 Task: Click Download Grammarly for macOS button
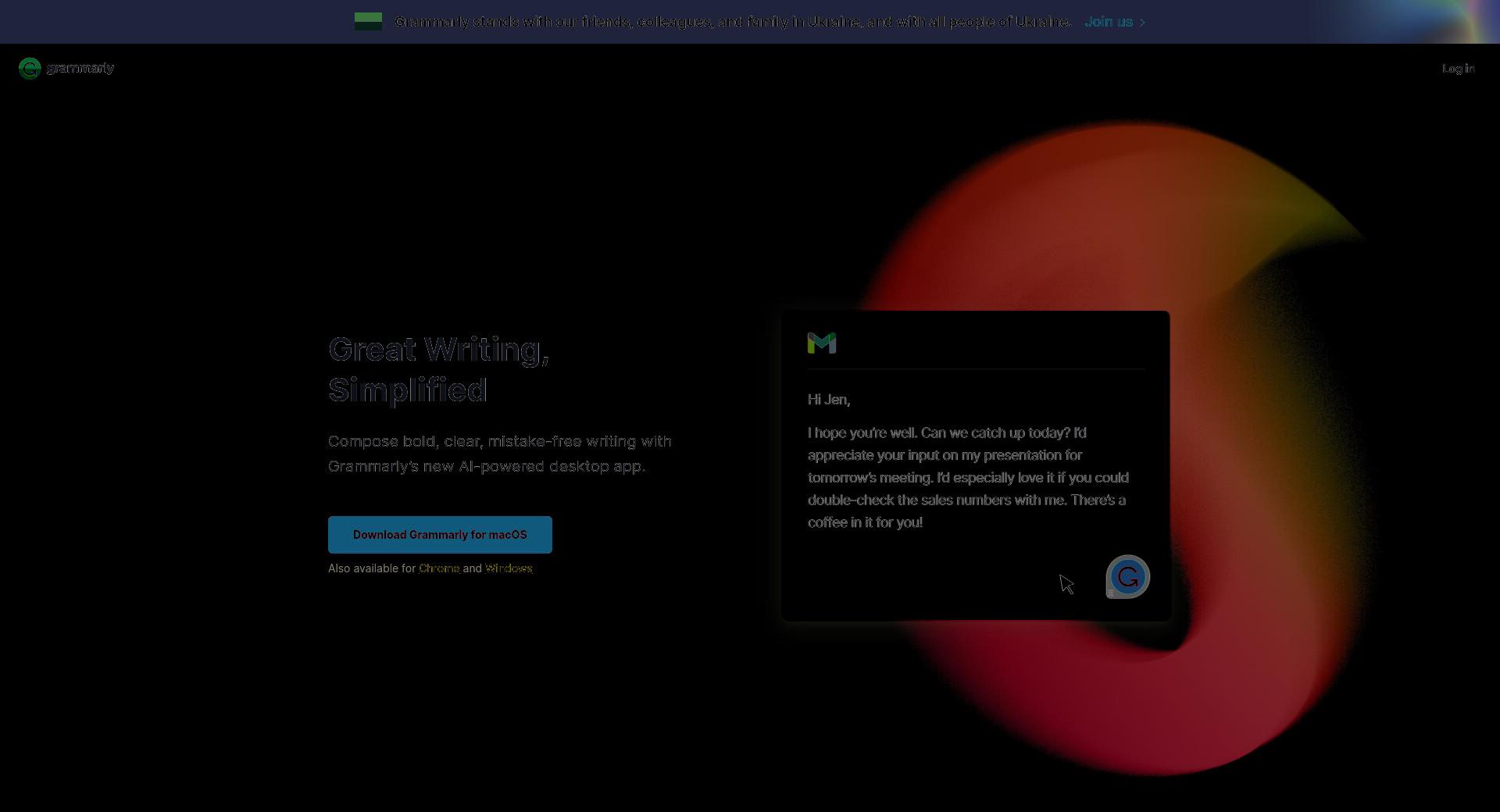pos(440,535)
